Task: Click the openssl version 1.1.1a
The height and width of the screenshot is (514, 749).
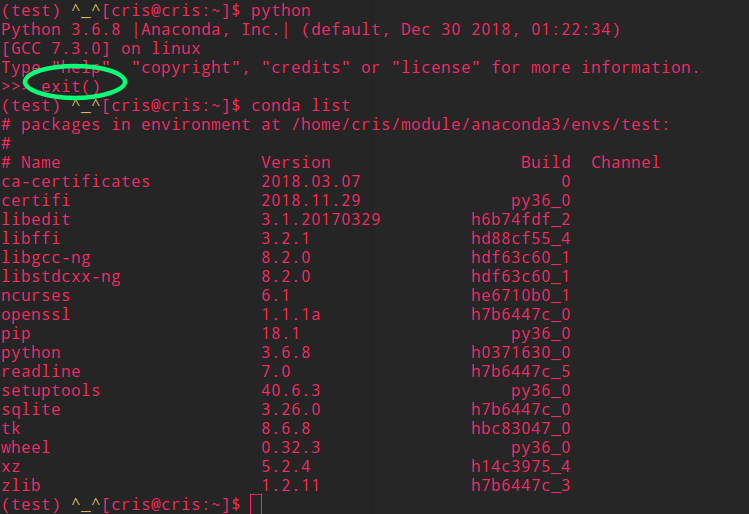Action: pyautogui.click(x=291, y=314)
